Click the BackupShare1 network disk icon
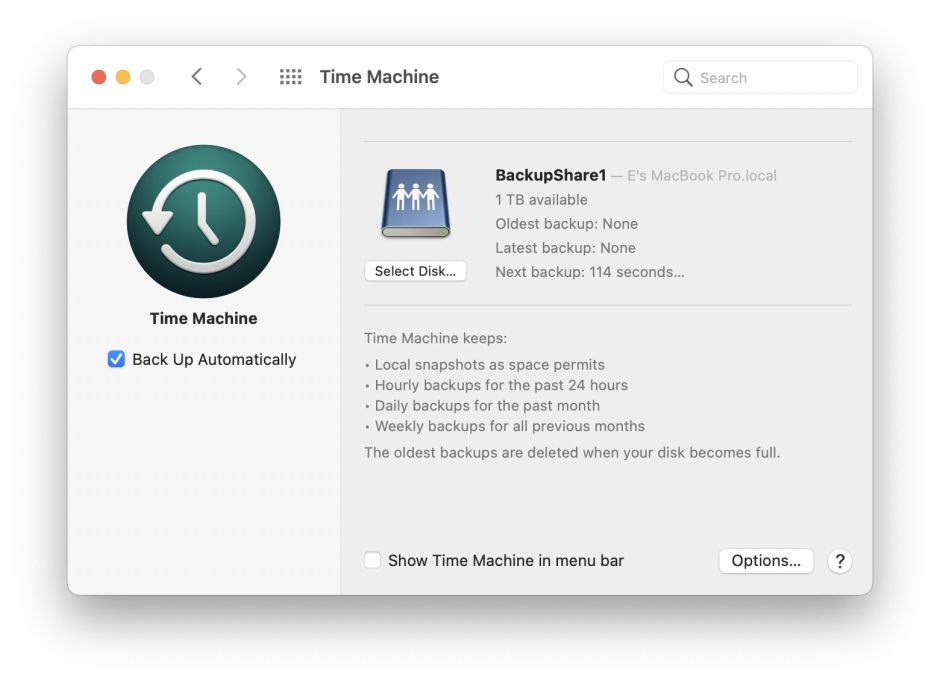 [415, 203]
